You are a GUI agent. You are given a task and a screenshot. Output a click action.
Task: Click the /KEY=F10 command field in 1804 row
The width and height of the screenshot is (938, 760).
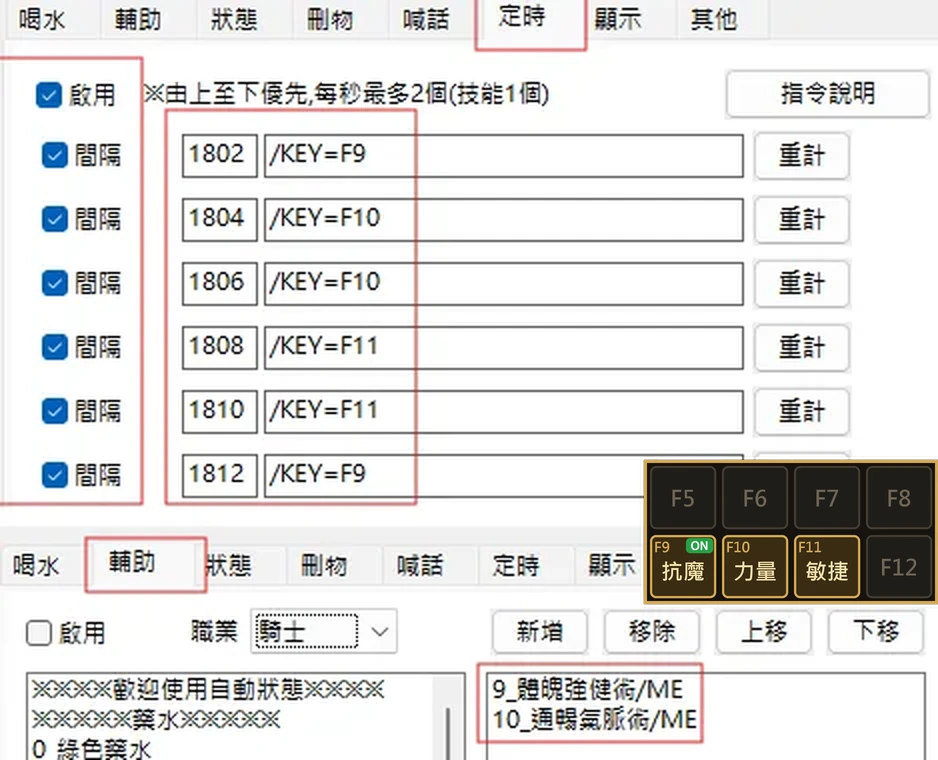(x=504, y=220)
